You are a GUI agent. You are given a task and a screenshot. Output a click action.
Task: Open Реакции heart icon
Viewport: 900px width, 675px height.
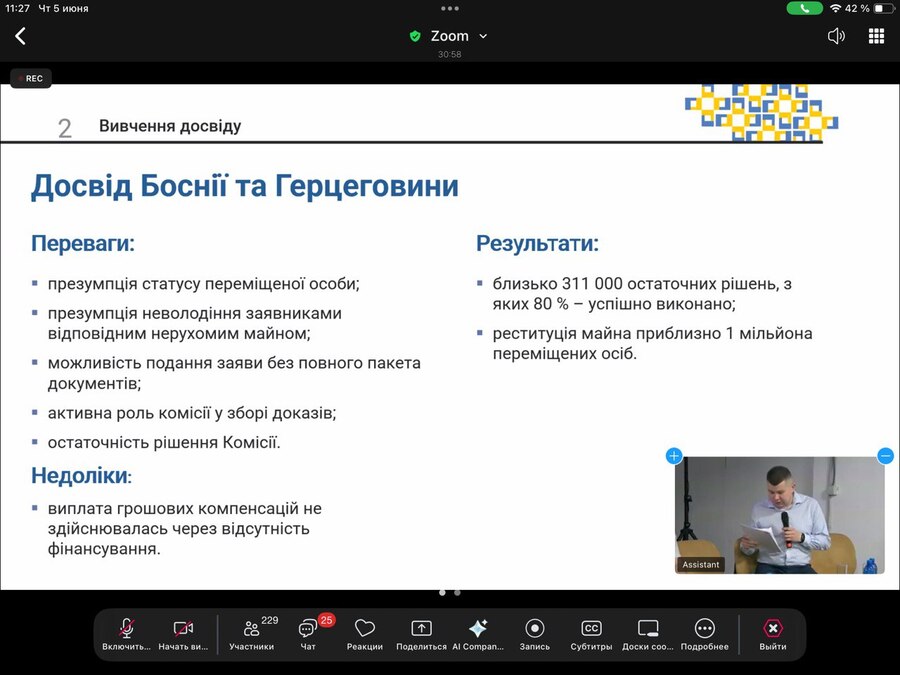click(x=364, y=634)
